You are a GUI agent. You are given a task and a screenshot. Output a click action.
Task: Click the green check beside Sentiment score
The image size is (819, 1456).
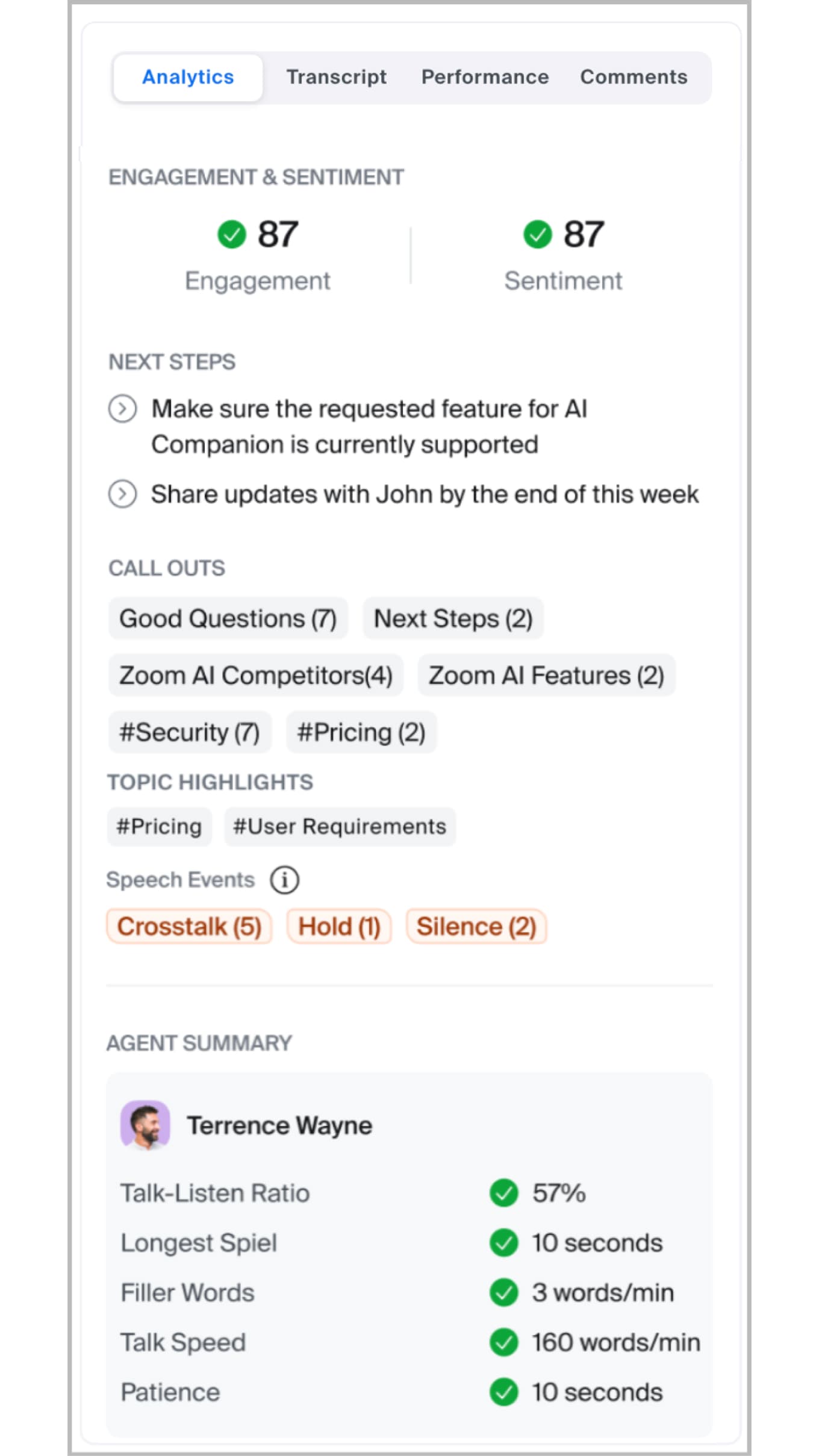(x=537, y=234)
